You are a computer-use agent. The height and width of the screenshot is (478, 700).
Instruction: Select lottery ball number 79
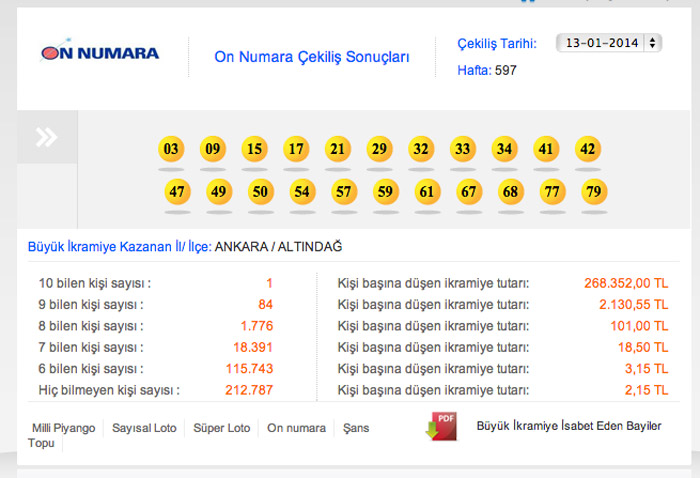(x=594, y=191)
